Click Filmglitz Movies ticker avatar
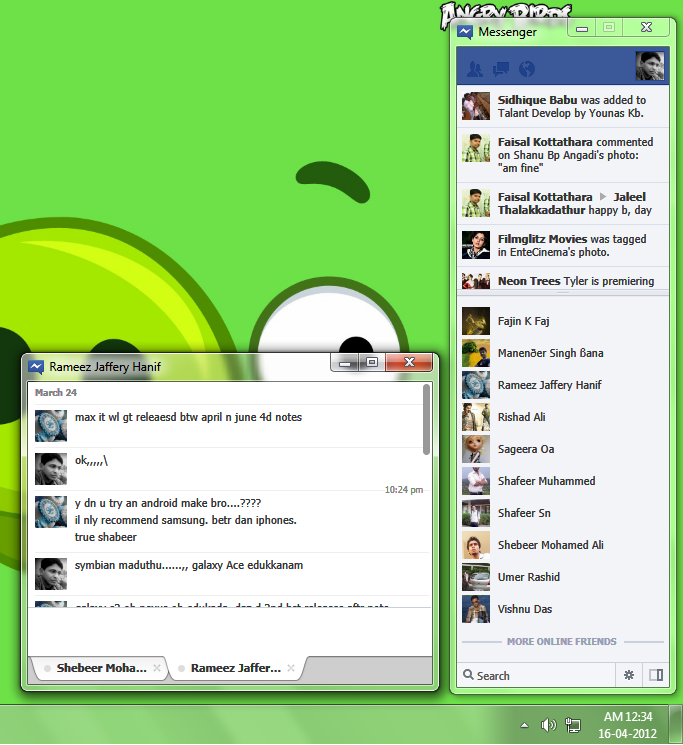Screen dimensions: 683x745 click(x=476, y=245)
